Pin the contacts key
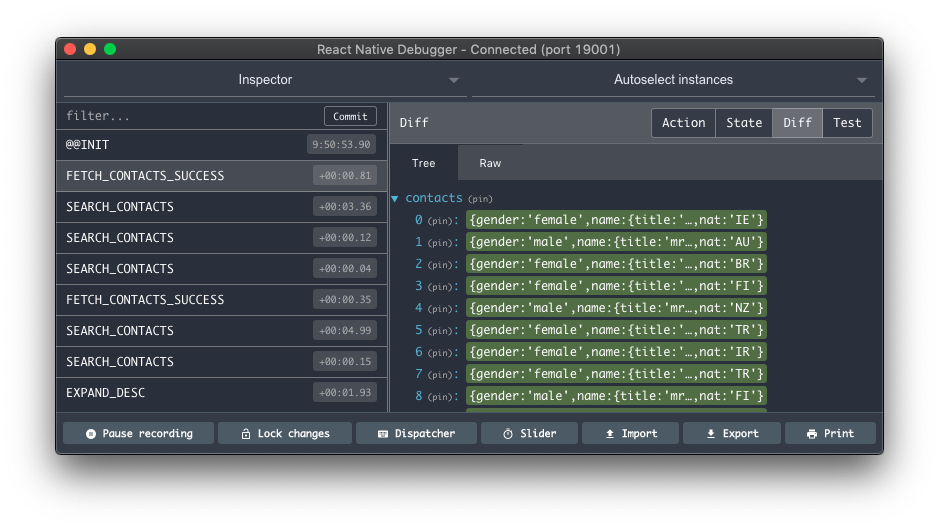 (x=479, y=199)
